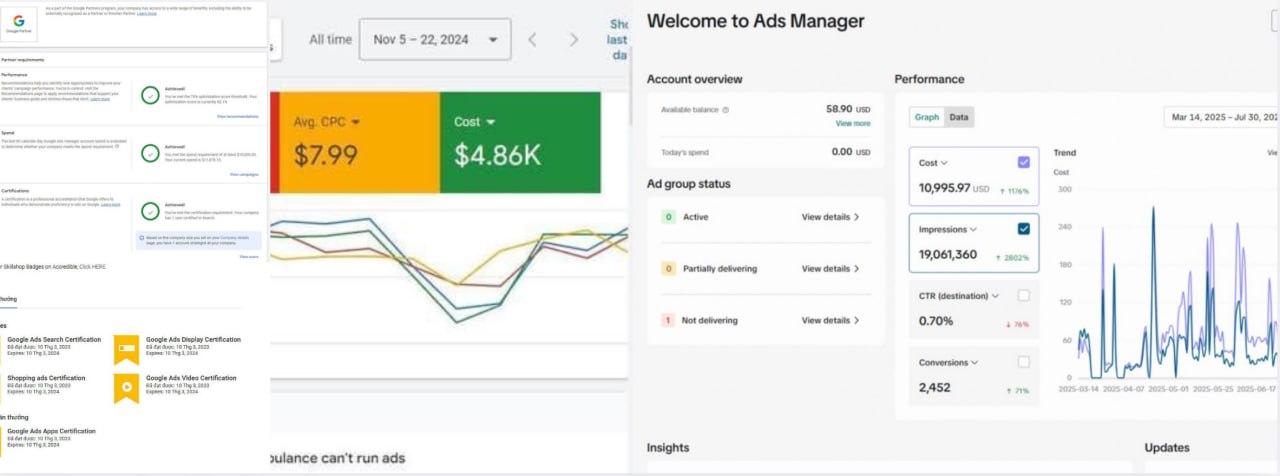Open View details for Active ad groups
Image resolution: width=1280 pixels, height=476 pixels.
(830, 217)
